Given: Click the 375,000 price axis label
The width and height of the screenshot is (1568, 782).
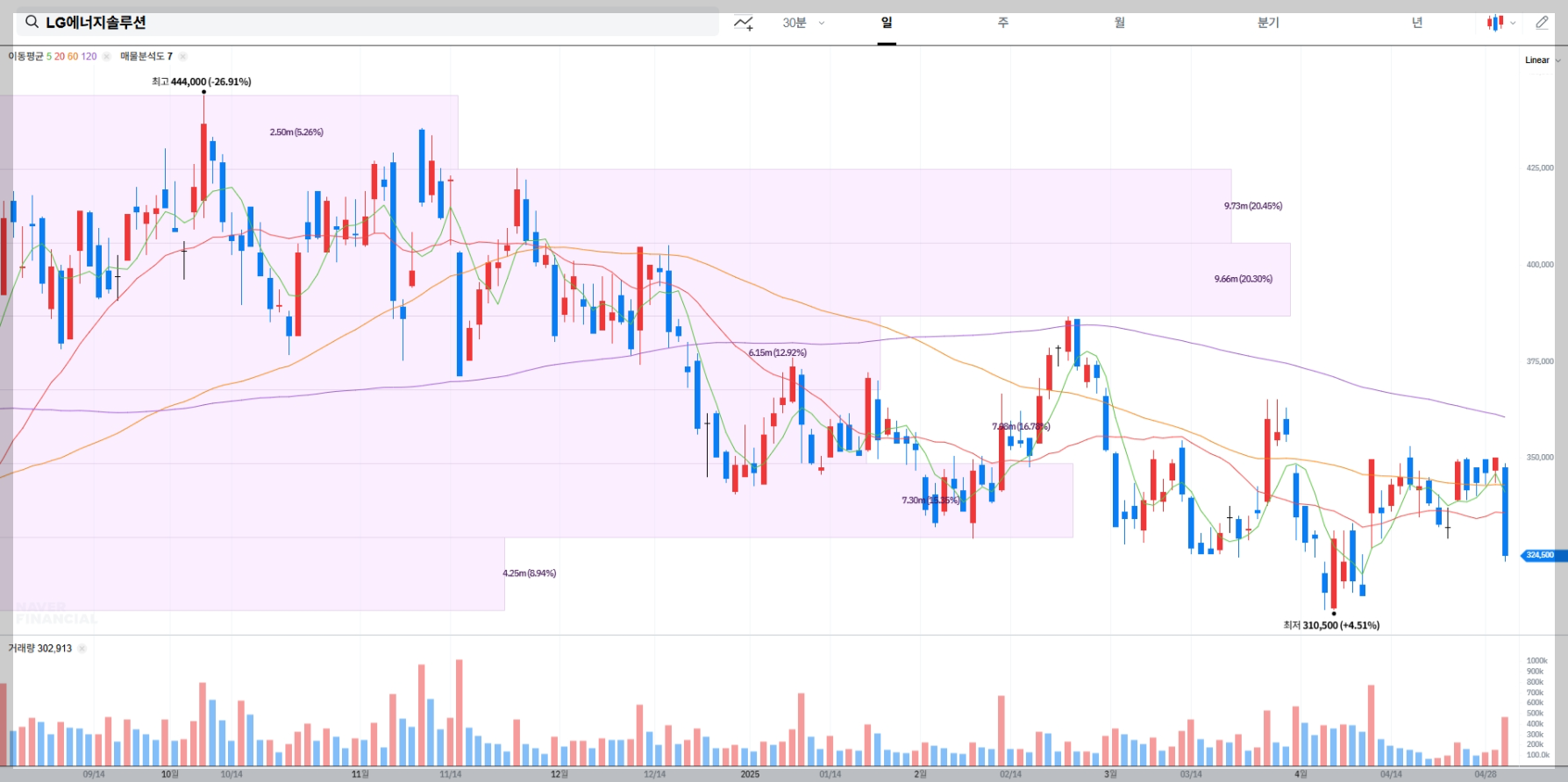Looking at the screenshot, I should pyautogui.click(x=1540, y=361).
